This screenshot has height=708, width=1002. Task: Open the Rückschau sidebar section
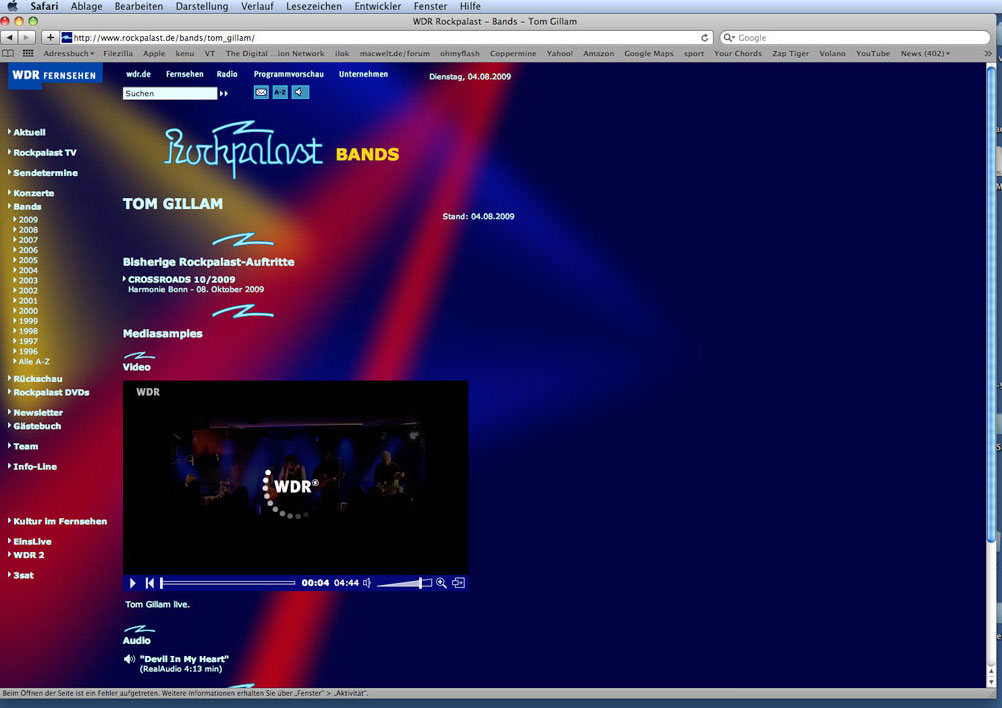(x=37, y=378)
